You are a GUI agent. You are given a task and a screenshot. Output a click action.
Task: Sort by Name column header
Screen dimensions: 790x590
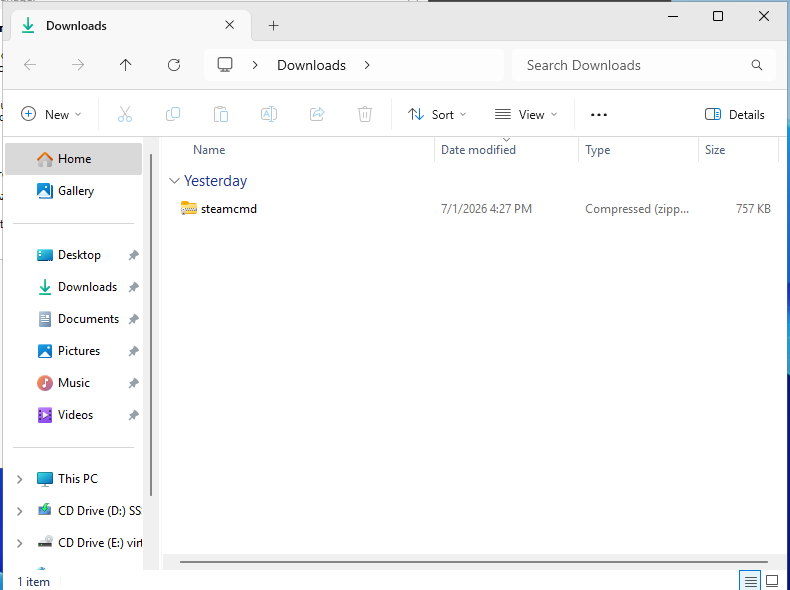coord(209,150)
